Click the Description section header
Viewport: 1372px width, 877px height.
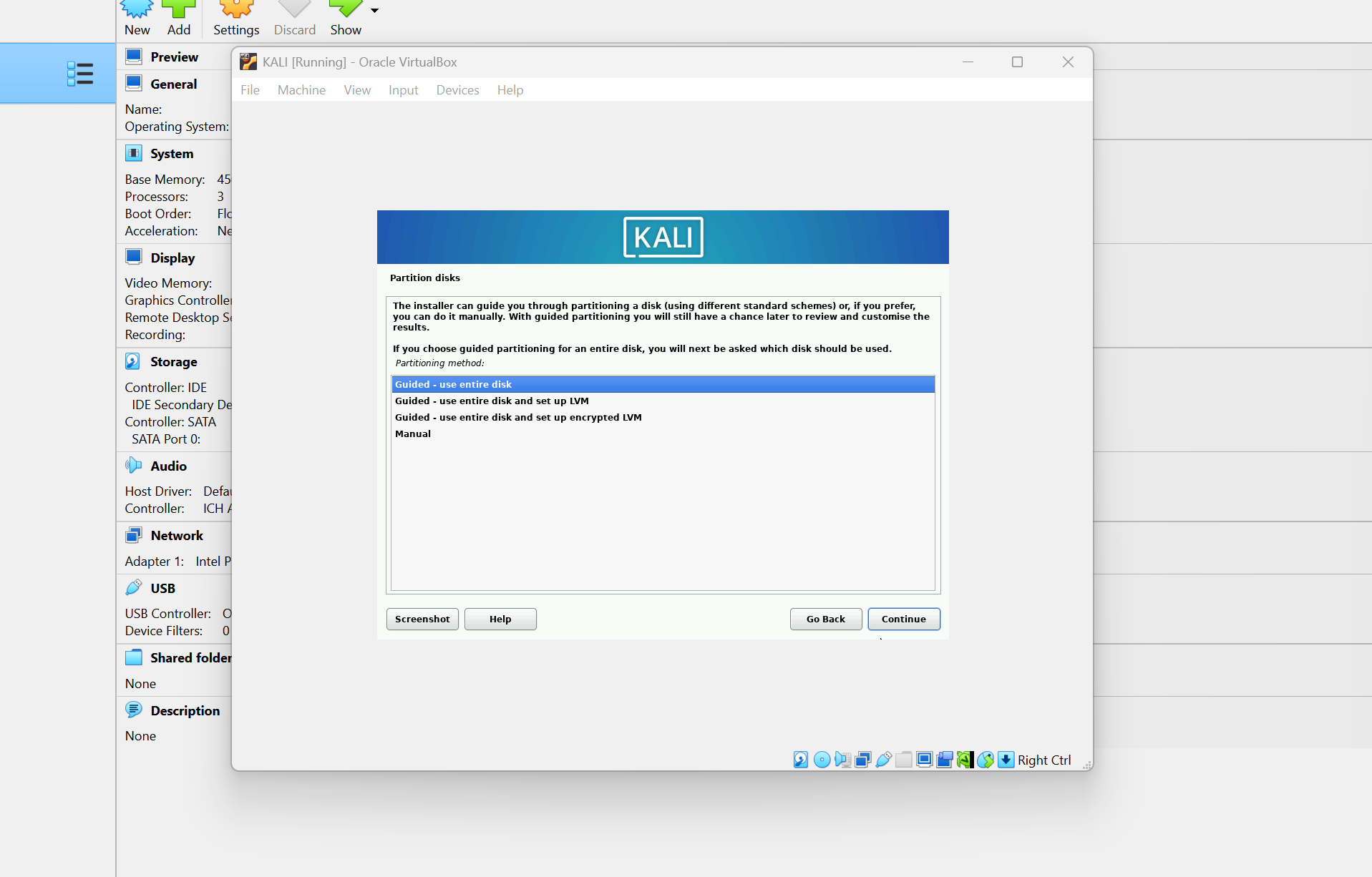tap(185, 710)
